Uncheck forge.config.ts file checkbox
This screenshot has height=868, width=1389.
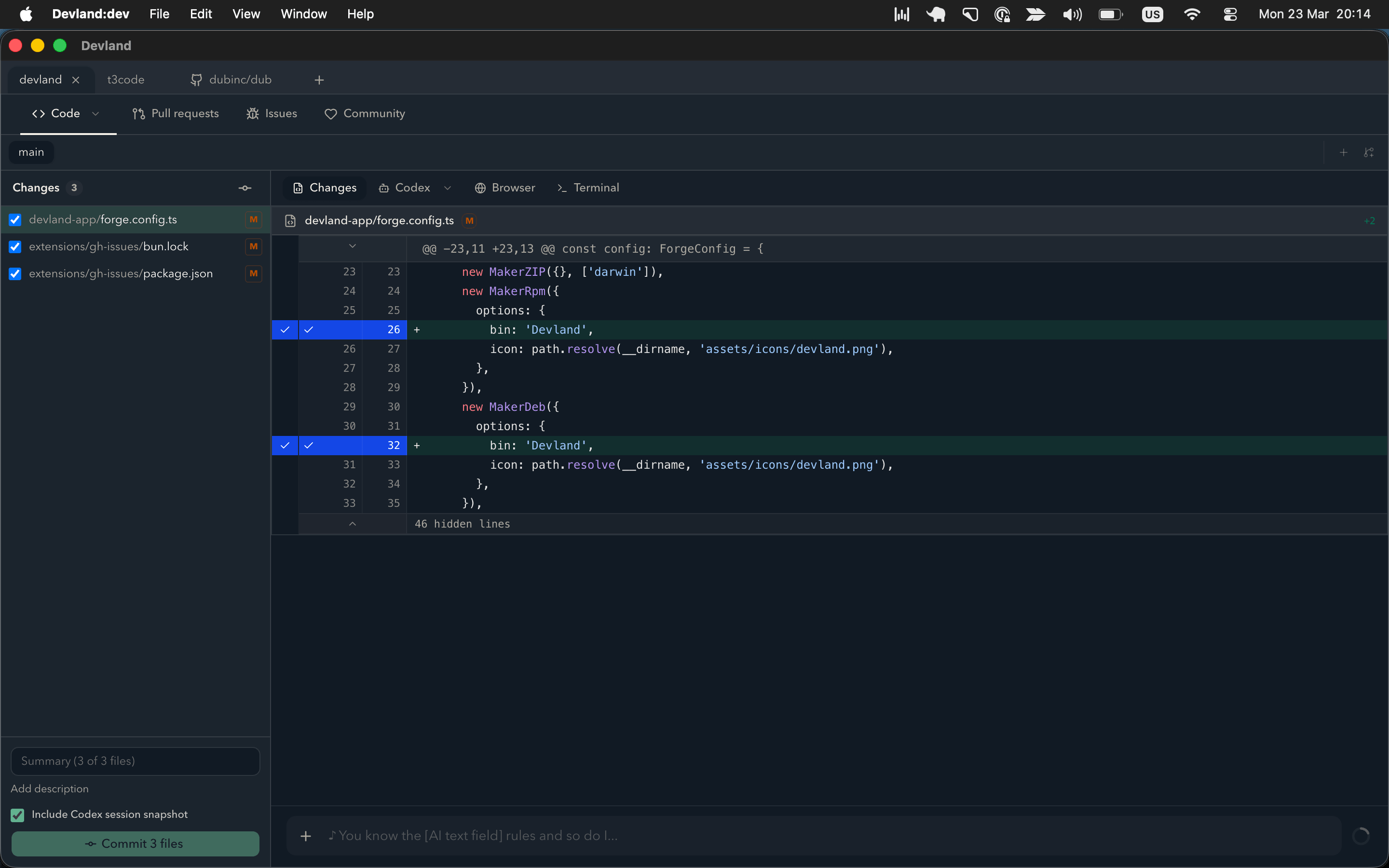(15, 220)
